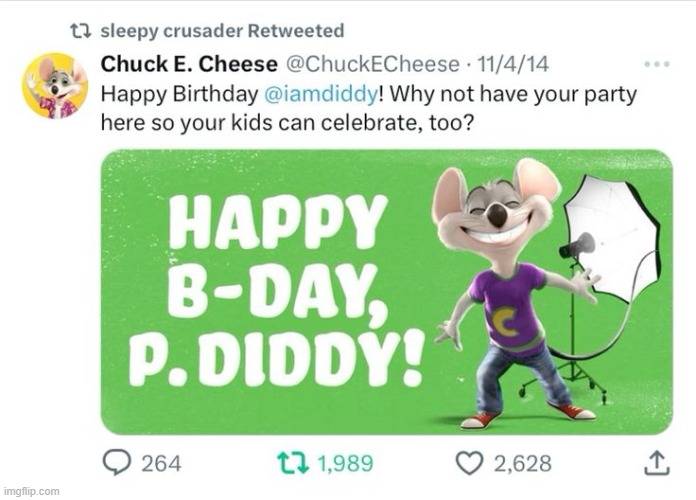Click the green retweet arrows icon
Image resolution: width=696 pixels, height=500 pixels.
pyautogui.click(x=293, y=462)
